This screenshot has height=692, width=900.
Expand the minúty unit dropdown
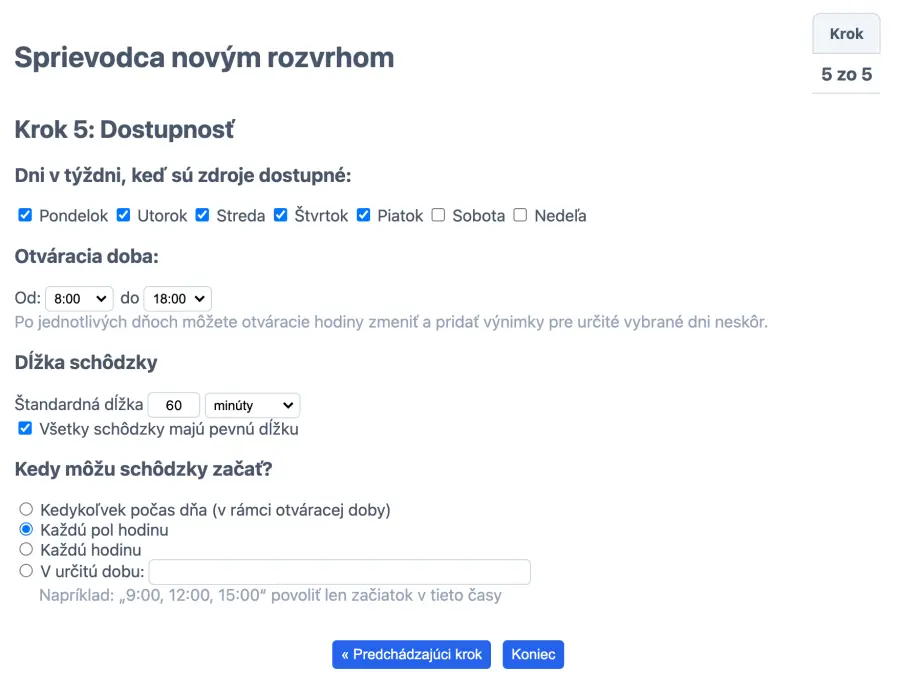252,405
